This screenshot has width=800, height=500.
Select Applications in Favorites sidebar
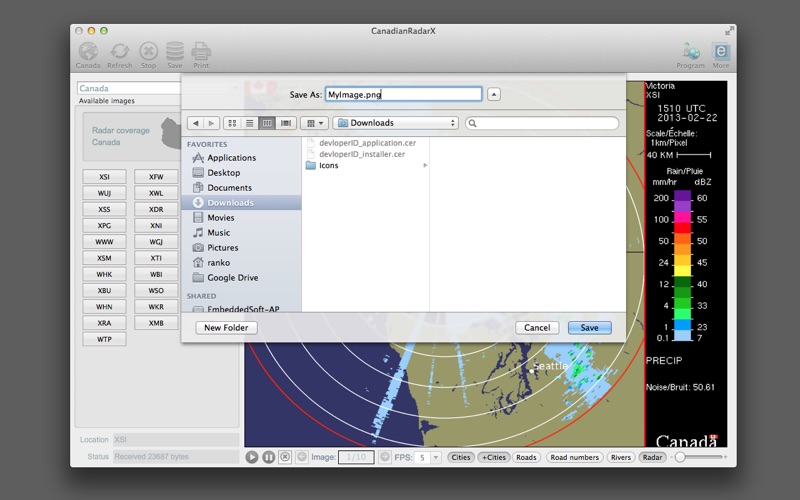[241, 158]
